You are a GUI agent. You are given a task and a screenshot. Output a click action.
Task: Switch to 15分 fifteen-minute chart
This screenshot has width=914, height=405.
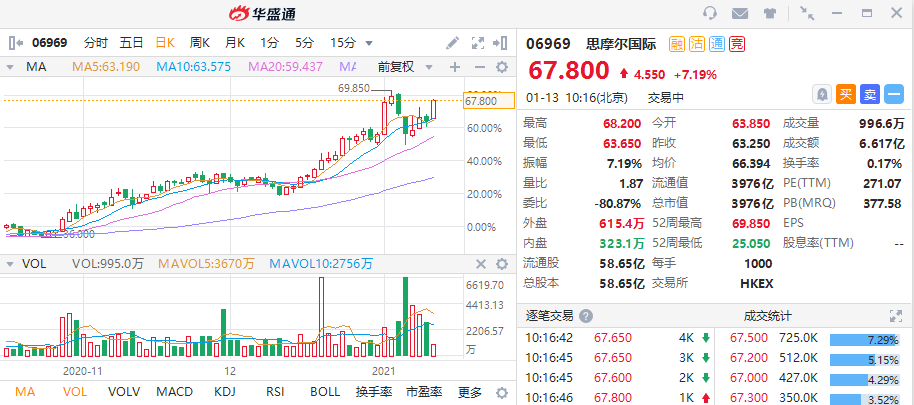(343, 43)
